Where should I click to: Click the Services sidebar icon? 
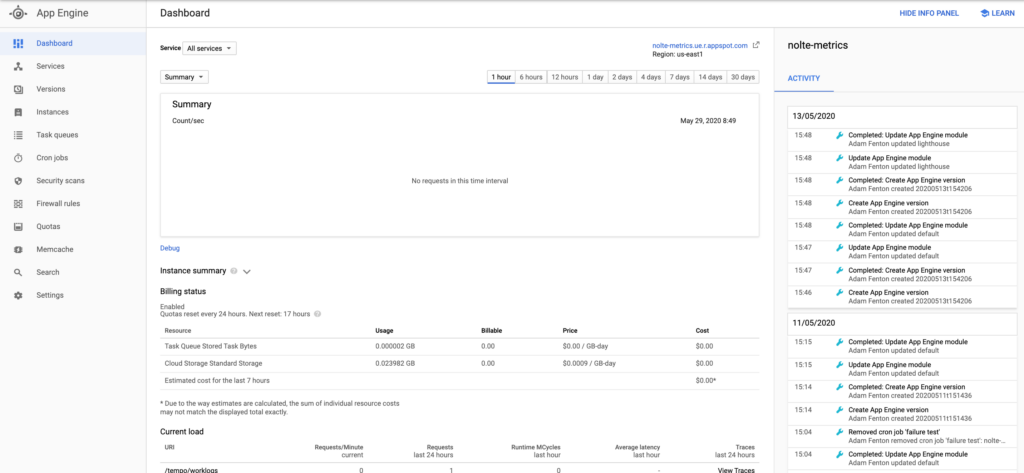click(18, 66)
